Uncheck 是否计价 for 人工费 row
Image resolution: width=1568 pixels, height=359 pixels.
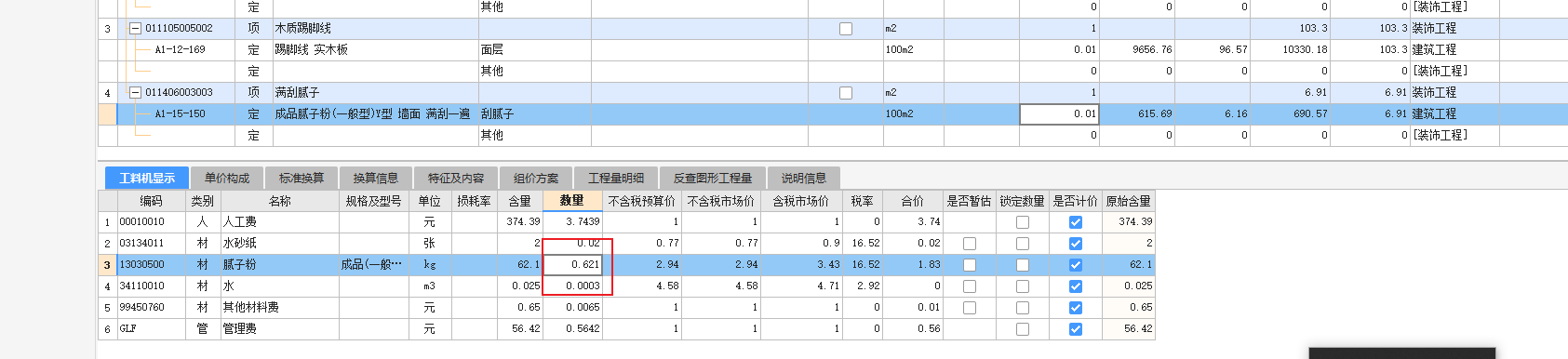tap(1076, 222)
